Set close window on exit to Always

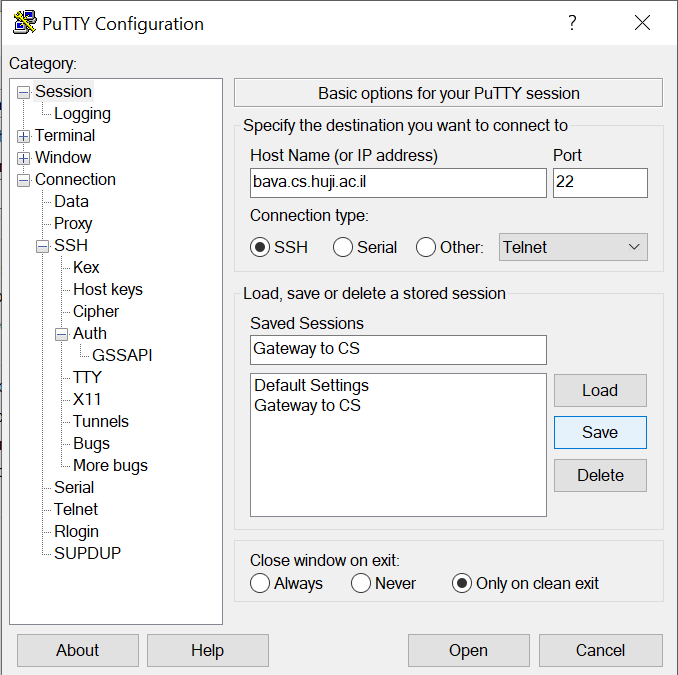(261, 583)
